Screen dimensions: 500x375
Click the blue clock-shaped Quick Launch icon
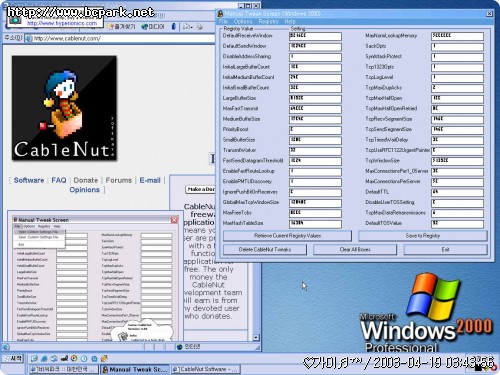(x=84, y=359)
